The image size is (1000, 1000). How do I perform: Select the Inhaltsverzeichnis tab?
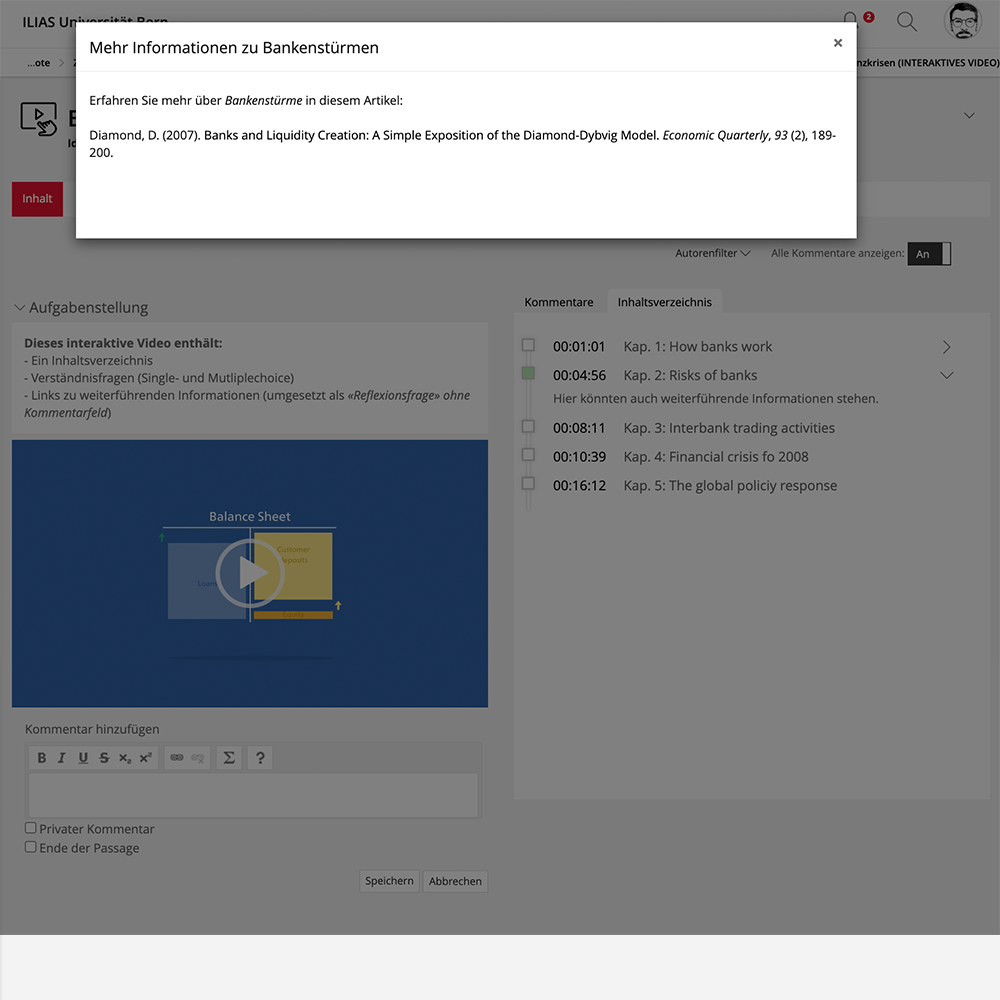[664, 302]
